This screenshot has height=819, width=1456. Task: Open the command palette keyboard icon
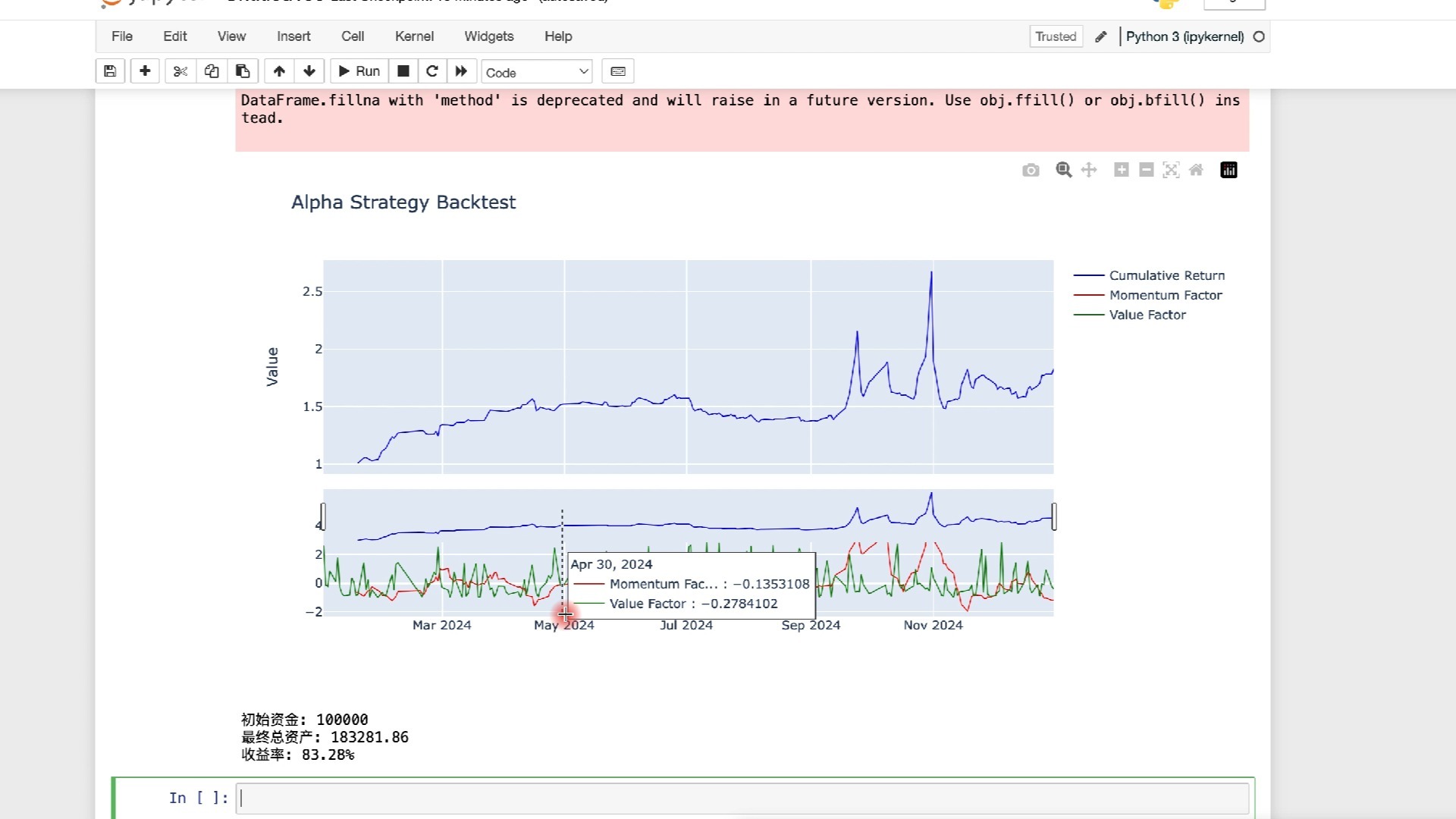(618, 71)
